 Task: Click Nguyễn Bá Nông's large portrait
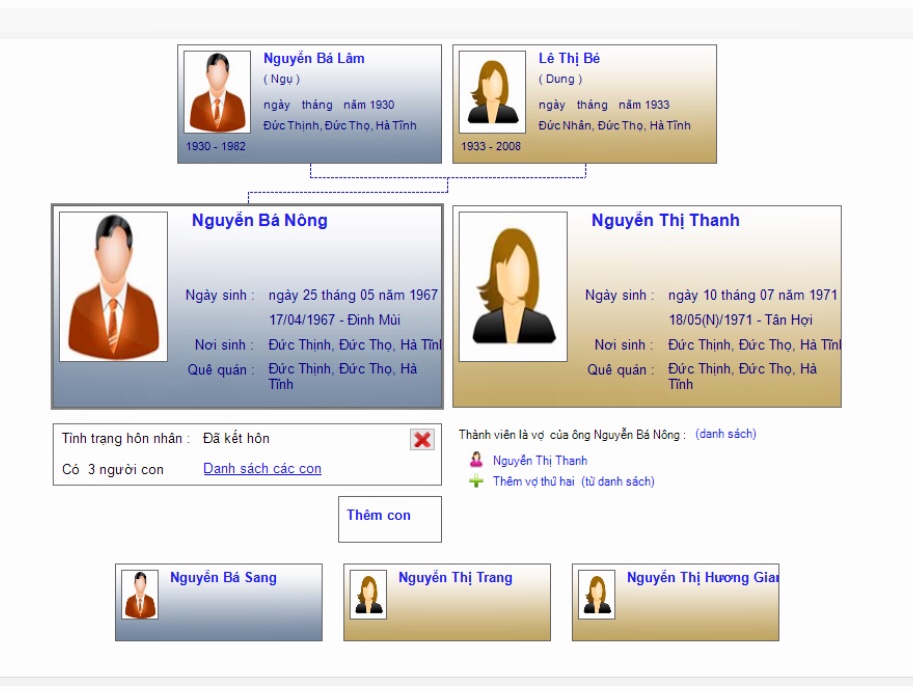(x=114, y=286)
